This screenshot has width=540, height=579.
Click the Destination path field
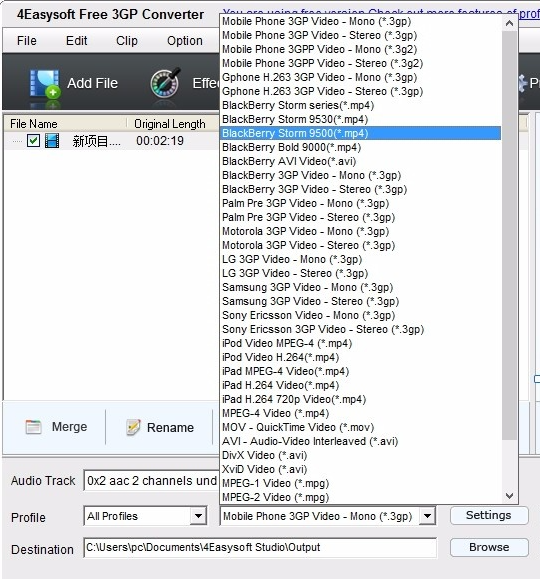coord(260,548)
